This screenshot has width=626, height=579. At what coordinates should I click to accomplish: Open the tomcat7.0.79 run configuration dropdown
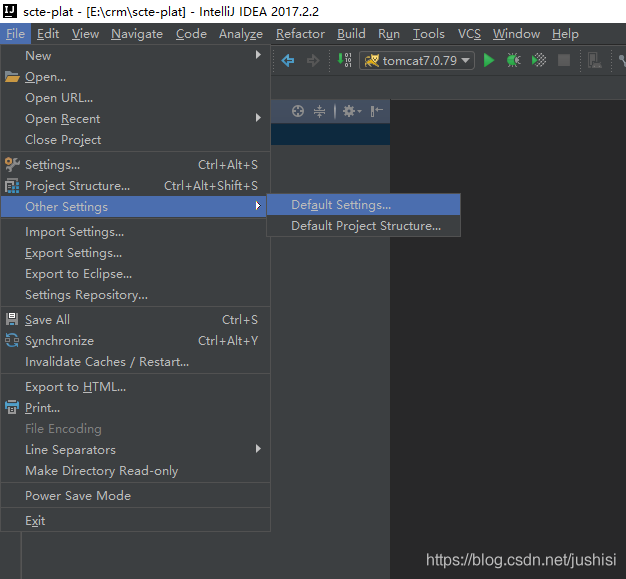coord(417,61)
